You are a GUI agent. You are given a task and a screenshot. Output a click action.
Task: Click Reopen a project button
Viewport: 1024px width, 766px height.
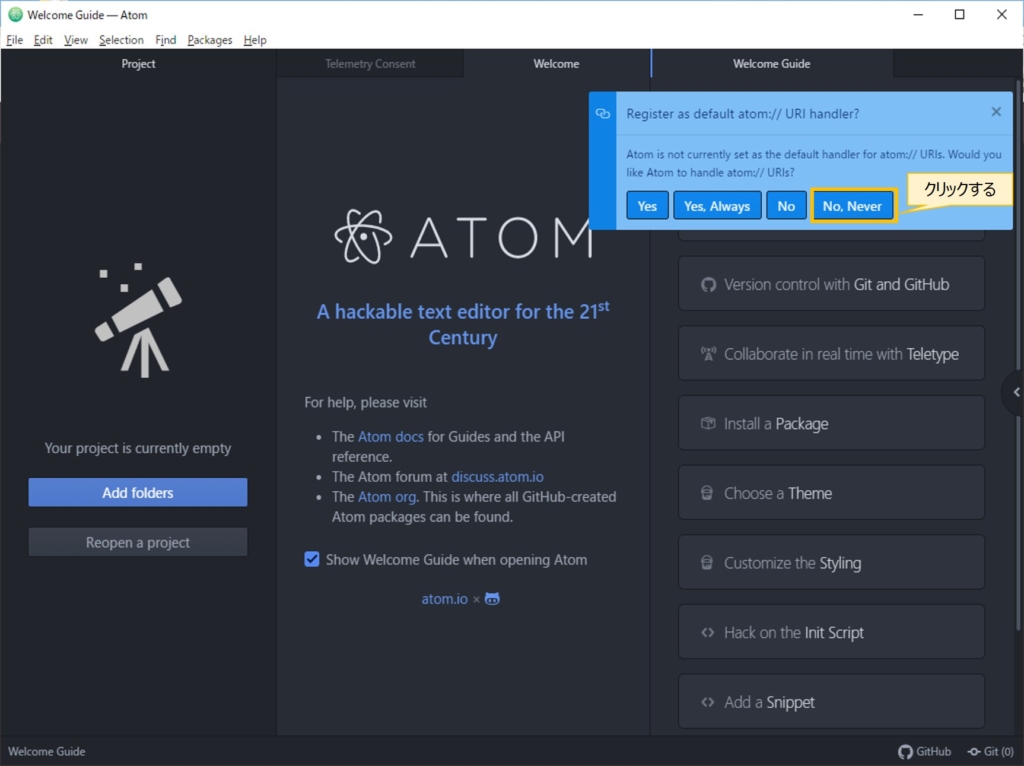coord(138,542)
